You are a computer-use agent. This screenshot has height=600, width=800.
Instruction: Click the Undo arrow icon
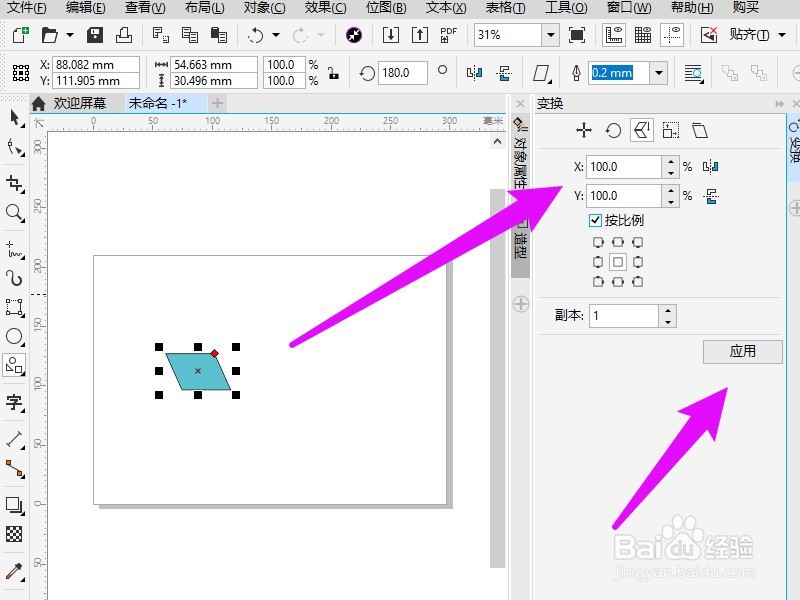tap(255, 35)
